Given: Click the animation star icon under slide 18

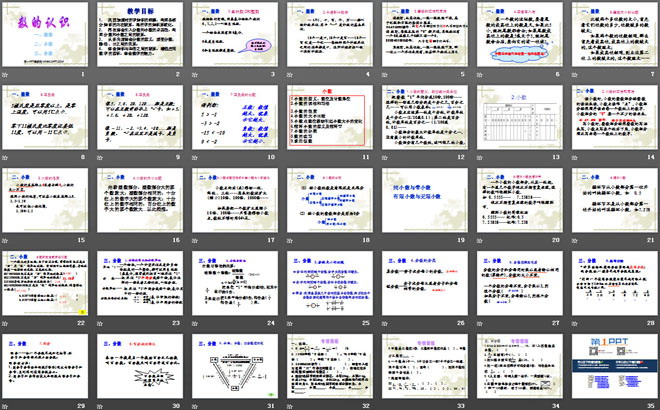Looking at the screenshot, I should tap(290, 240).
